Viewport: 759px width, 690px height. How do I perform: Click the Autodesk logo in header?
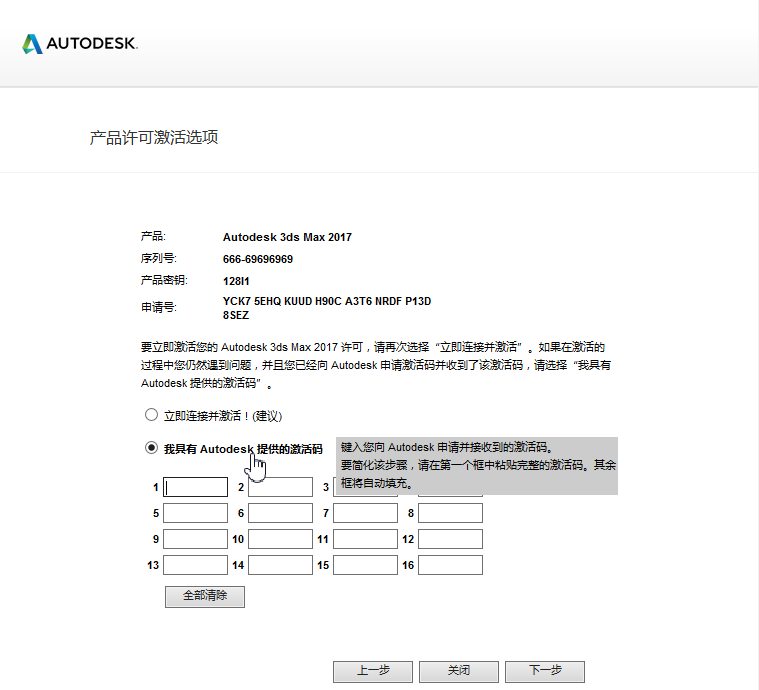point(80,44)
